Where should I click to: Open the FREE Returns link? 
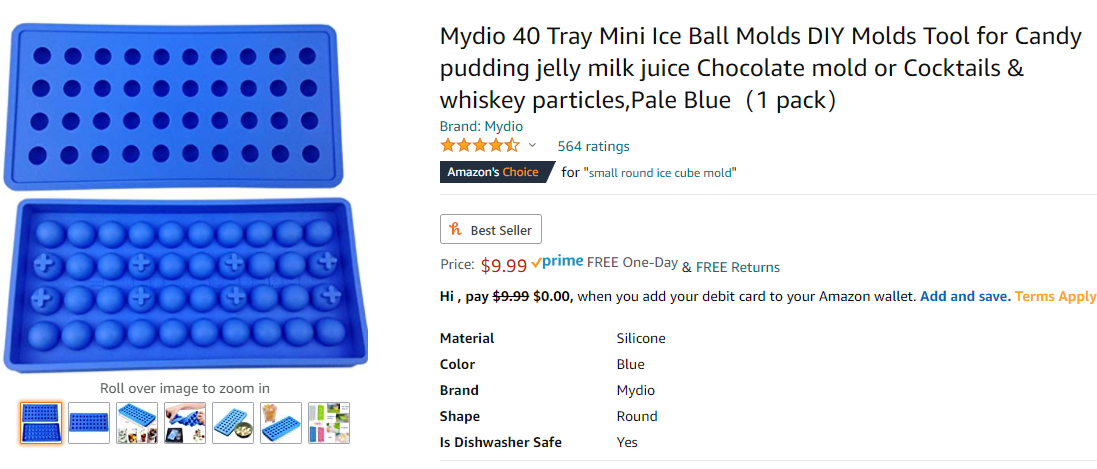[738, 267]
